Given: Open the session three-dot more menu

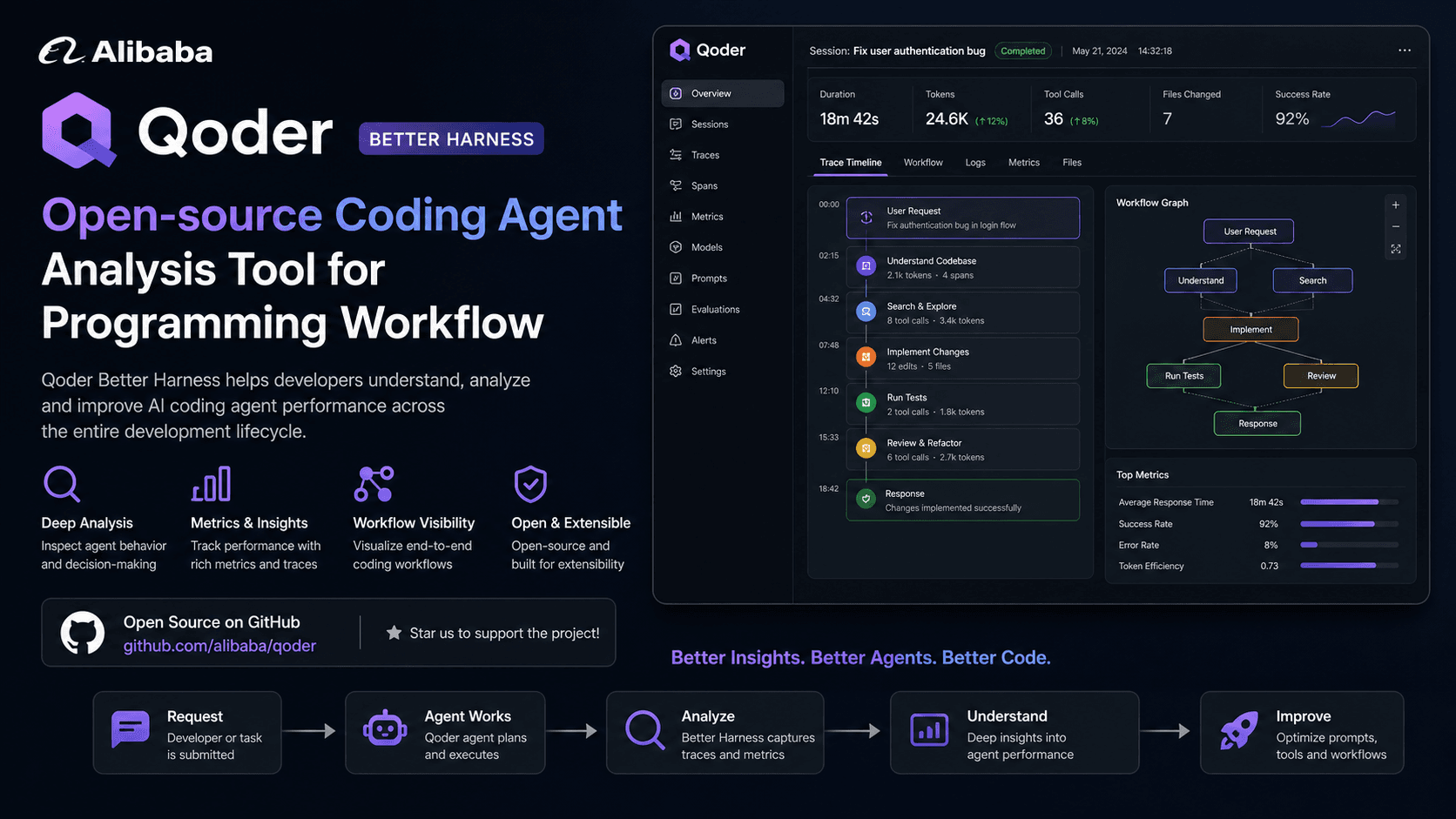Looking at the screenshot, I should pos(1405,50).
